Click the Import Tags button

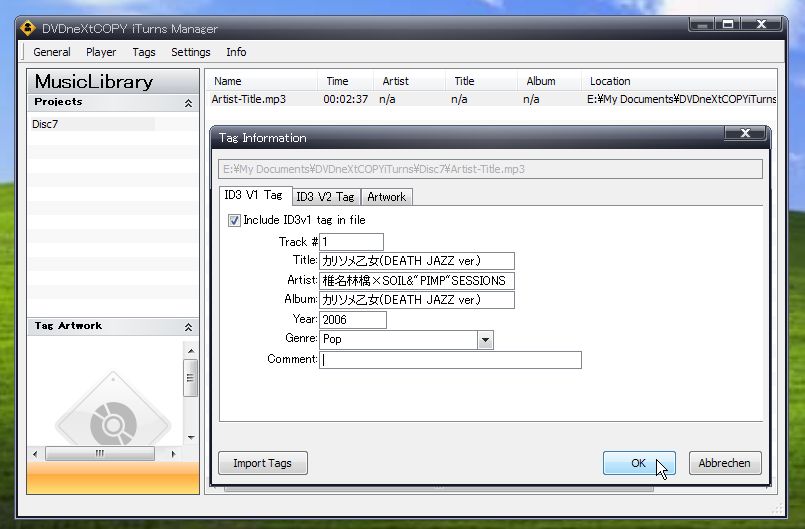[263, 463]
